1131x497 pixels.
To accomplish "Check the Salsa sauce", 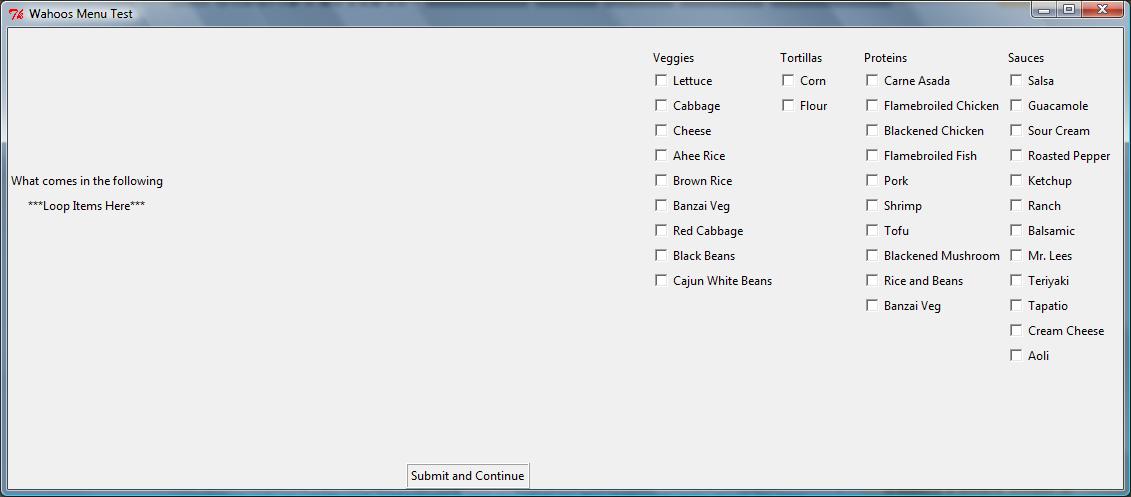I will click(1016, 80).
